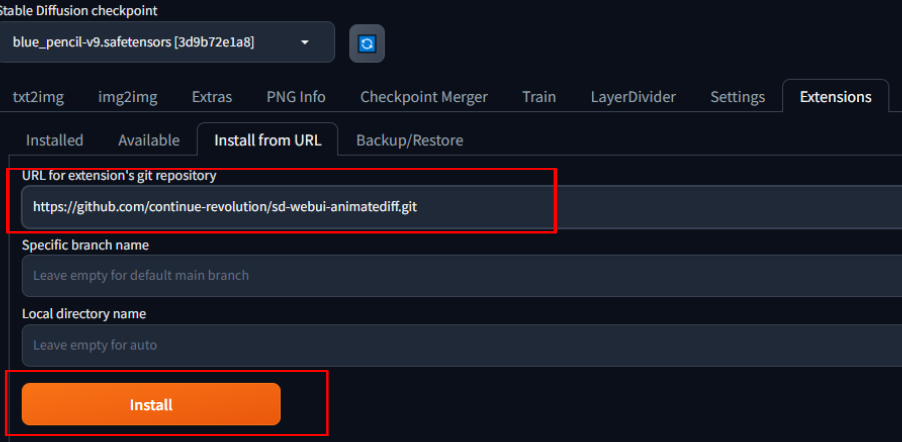Open the Available extensions sub-tab

(x=149, y=140)
